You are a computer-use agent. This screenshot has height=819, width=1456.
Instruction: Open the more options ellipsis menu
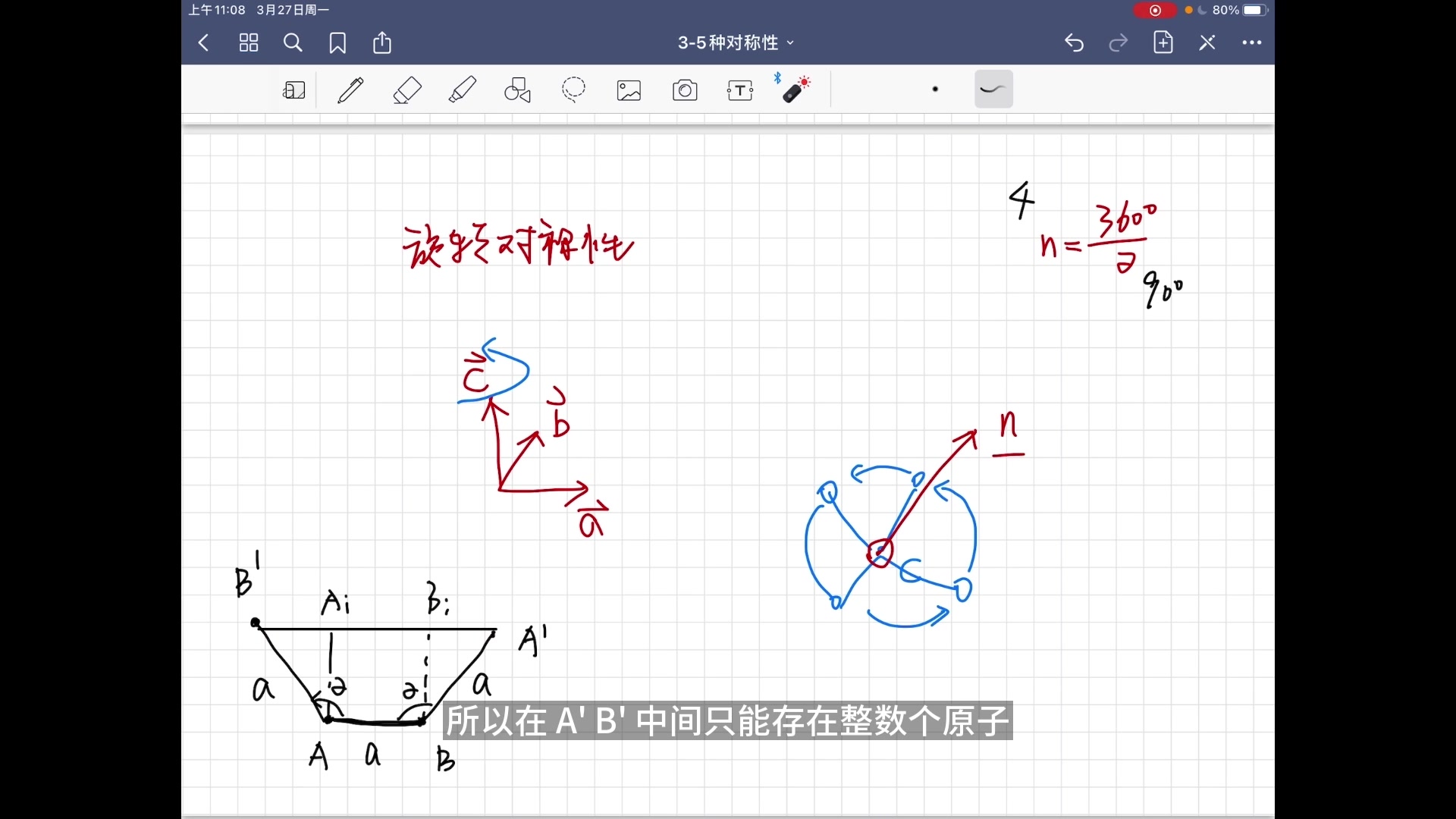pos(1252,43)
